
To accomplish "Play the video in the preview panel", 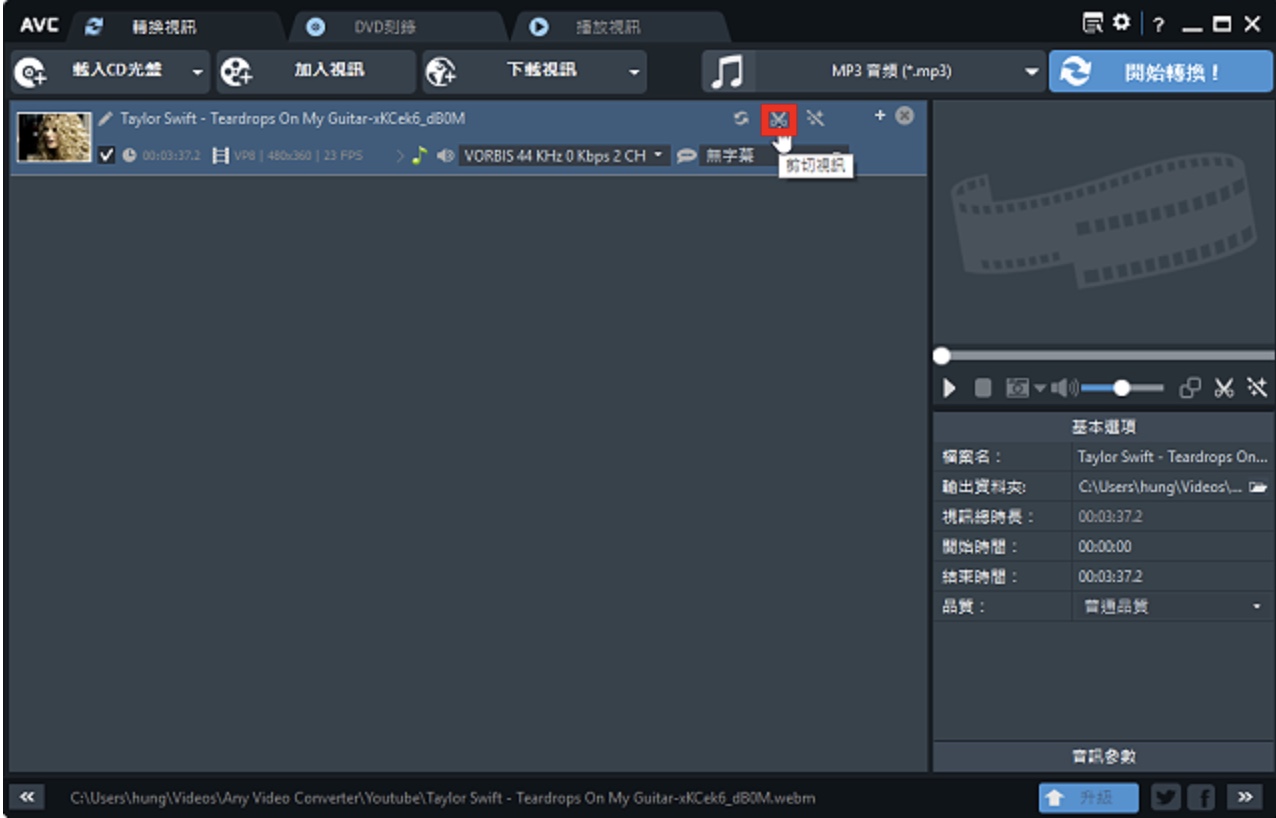I will coord(950,388).
